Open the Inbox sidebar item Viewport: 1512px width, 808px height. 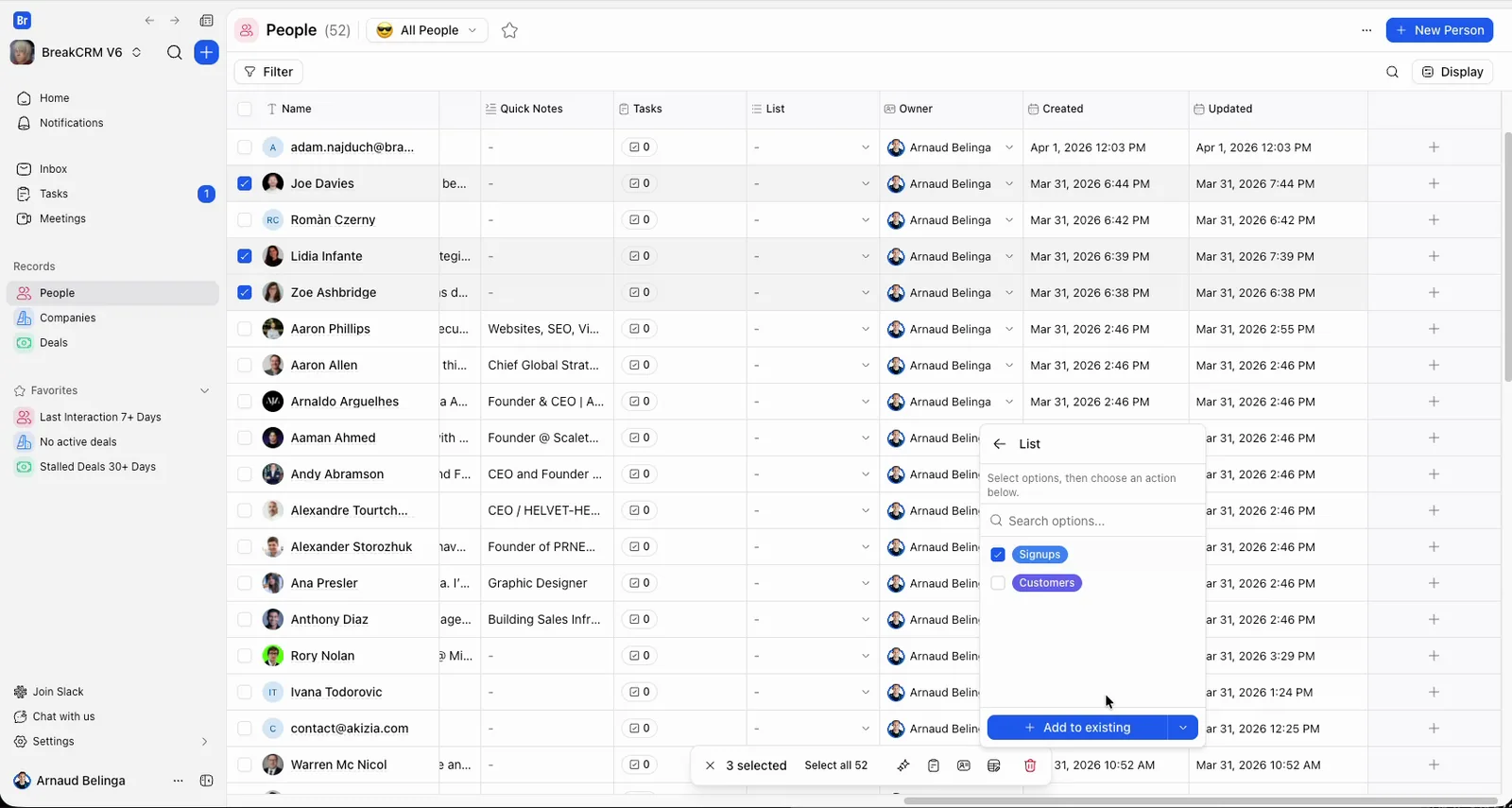click(x=54, y=169)
